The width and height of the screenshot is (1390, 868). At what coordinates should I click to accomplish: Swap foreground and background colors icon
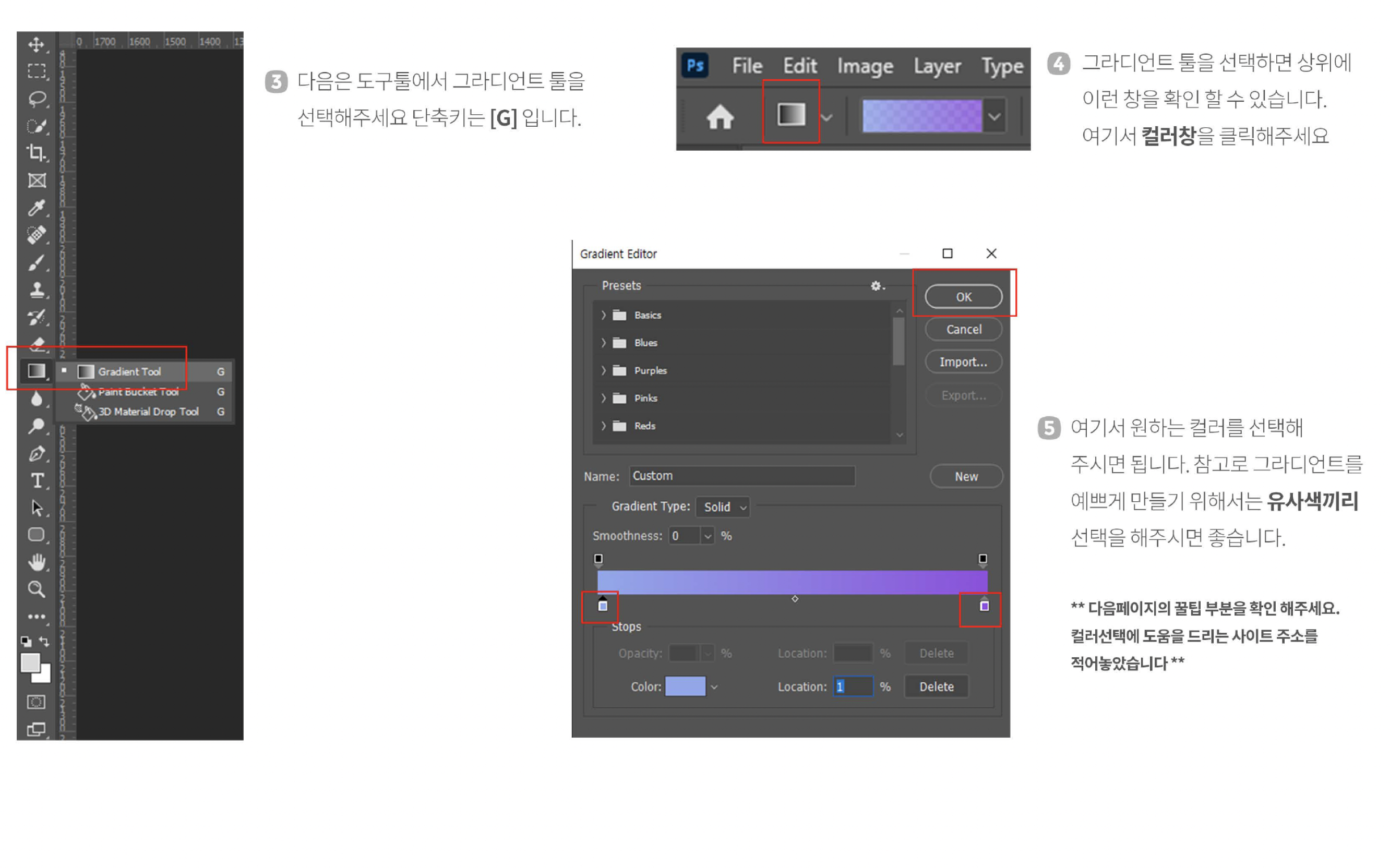pos(45,641)
